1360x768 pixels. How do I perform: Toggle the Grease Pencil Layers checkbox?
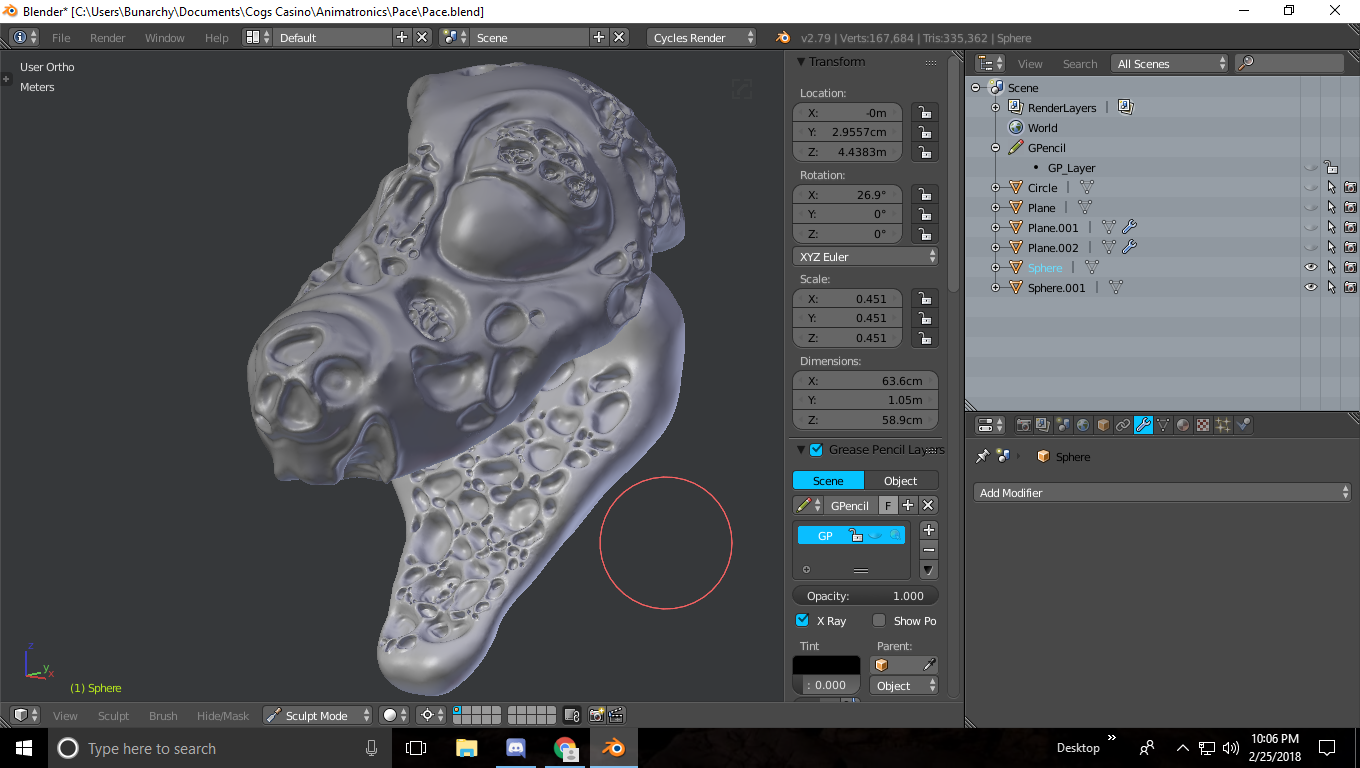[x=816, y=450]
